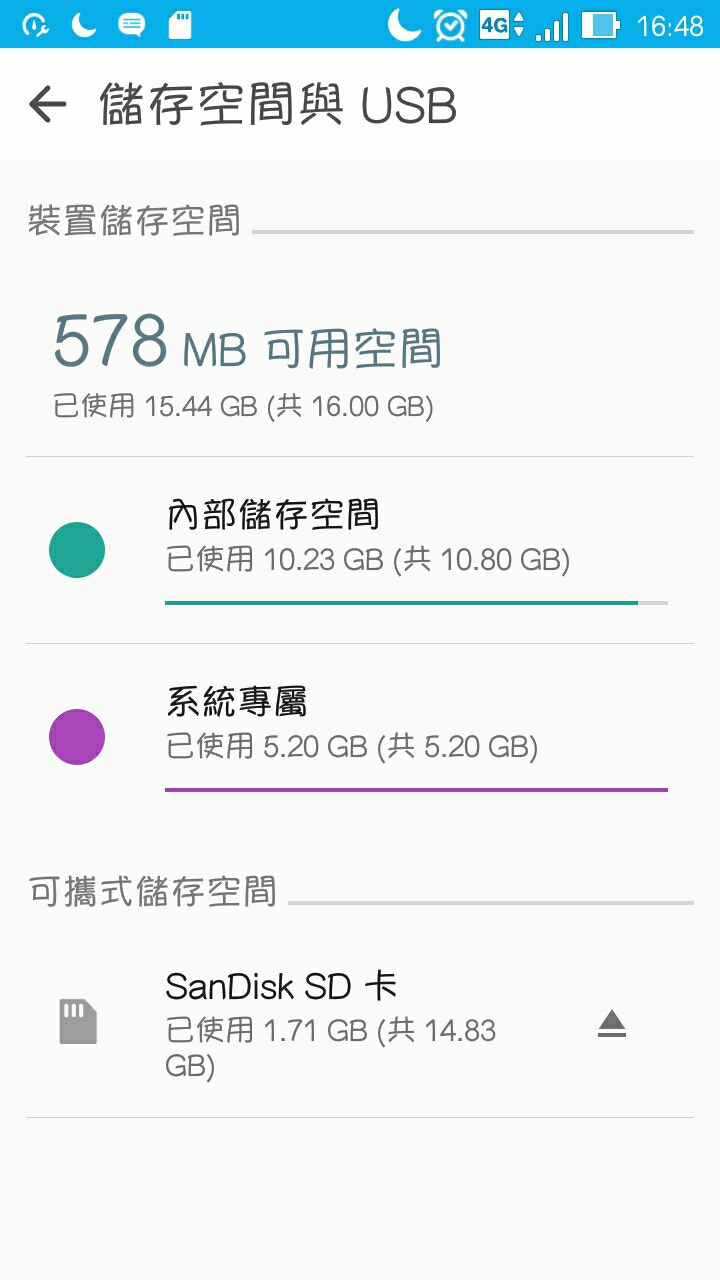Tap the purple system usage bar
720x1280 pixels.
click(x=416, y=790)
